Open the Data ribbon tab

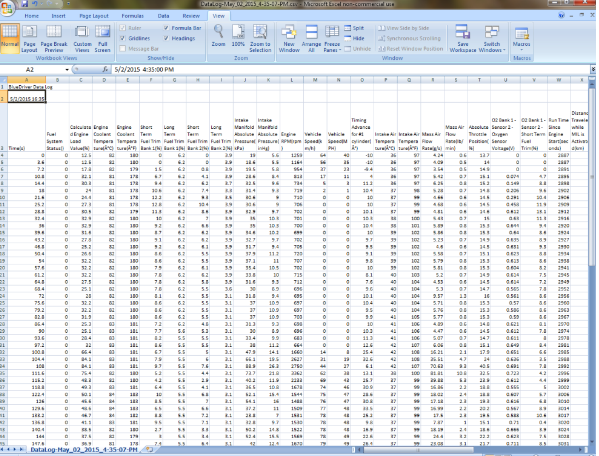[x=164, y=16]
